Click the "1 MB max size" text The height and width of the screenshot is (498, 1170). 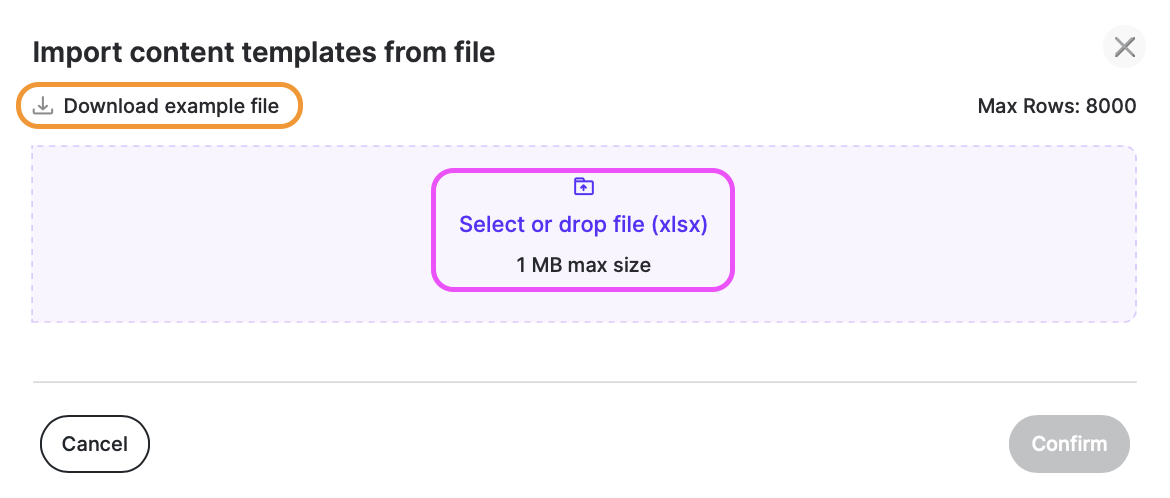point(583,265)
